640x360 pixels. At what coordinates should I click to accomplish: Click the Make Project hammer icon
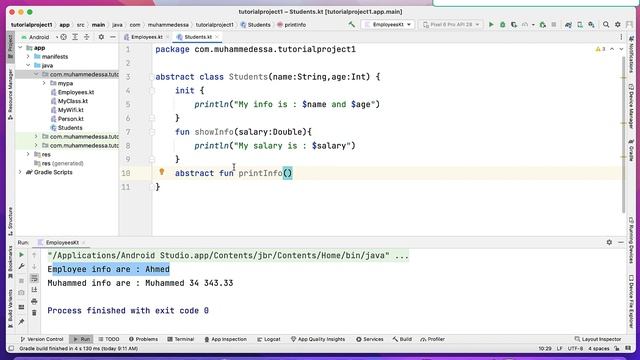click(x=351, y=24)
